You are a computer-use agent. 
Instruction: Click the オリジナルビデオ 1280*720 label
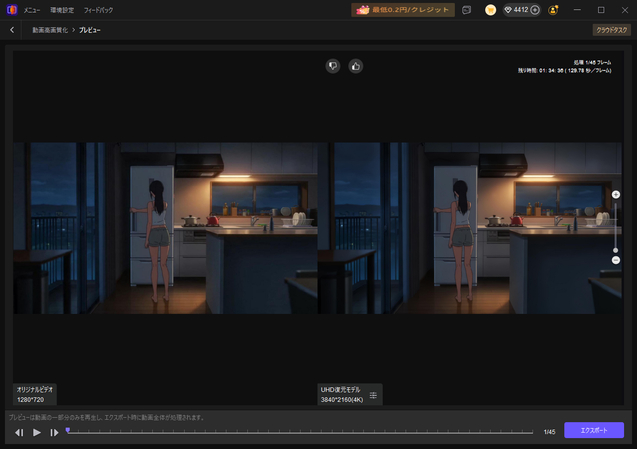click(x=35, y=395)
